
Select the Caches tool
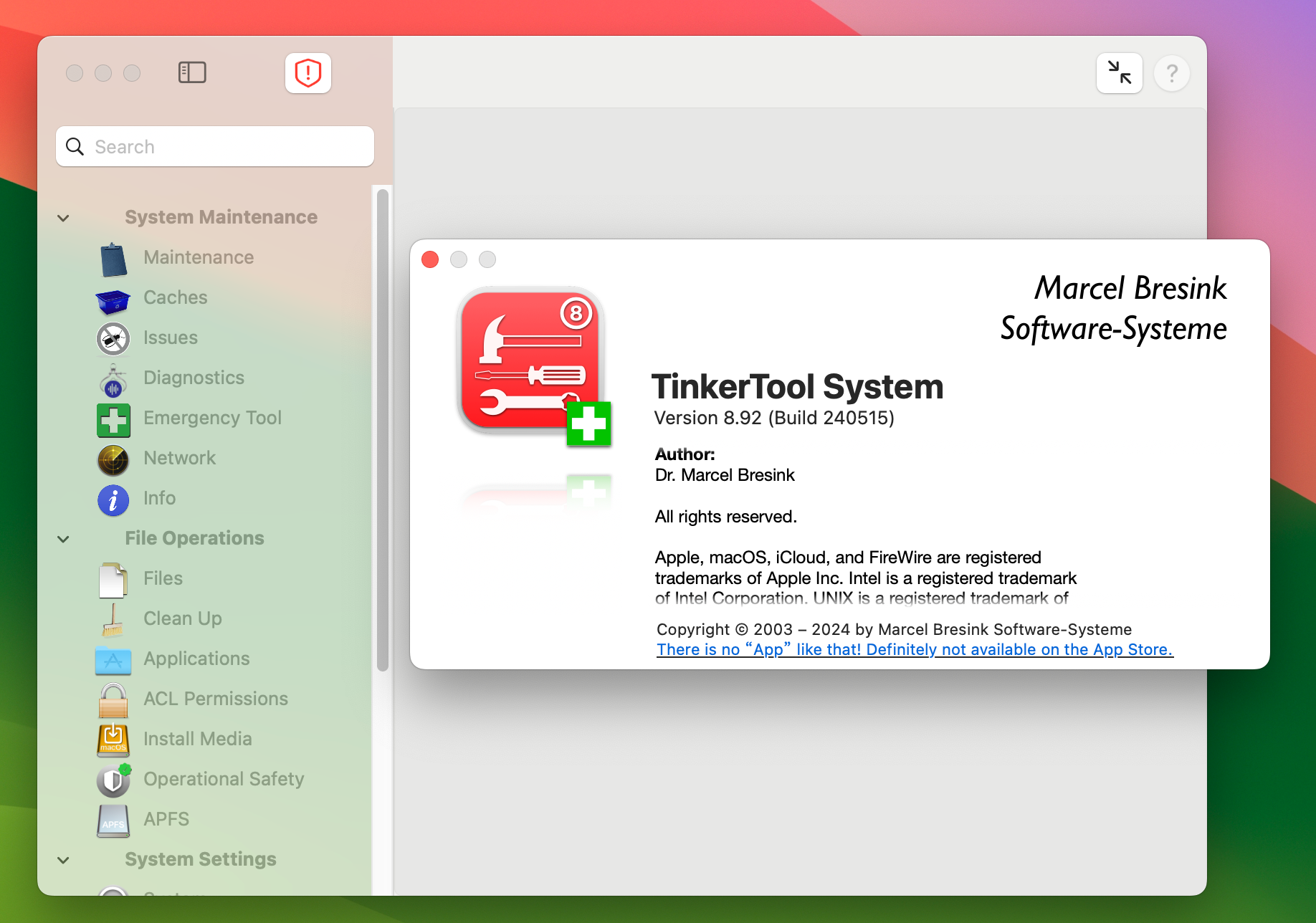pyautogui.click(x=176, y=297)
